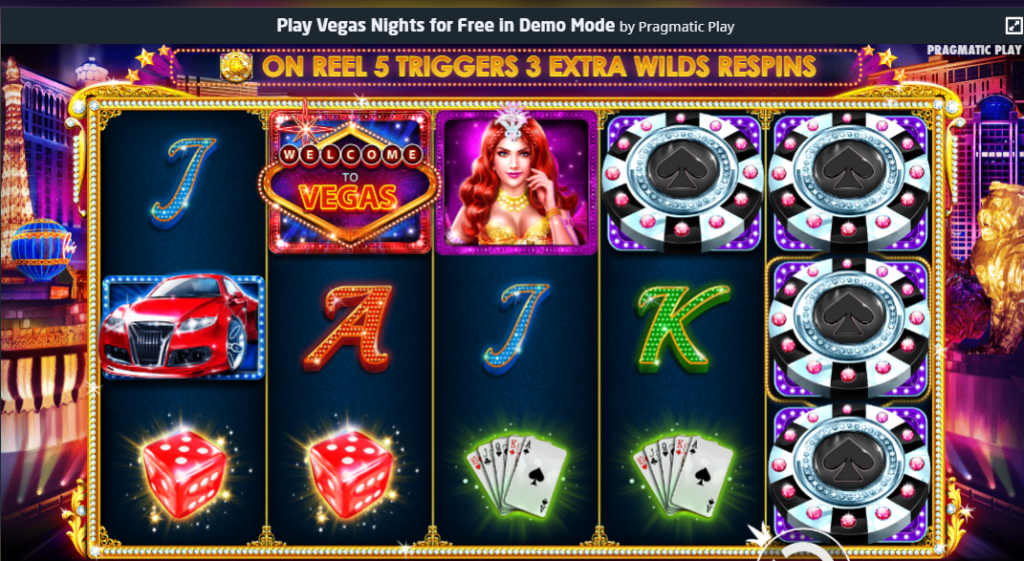
Task: Select the top spade chip on reel five
Action: pos(849,182)
